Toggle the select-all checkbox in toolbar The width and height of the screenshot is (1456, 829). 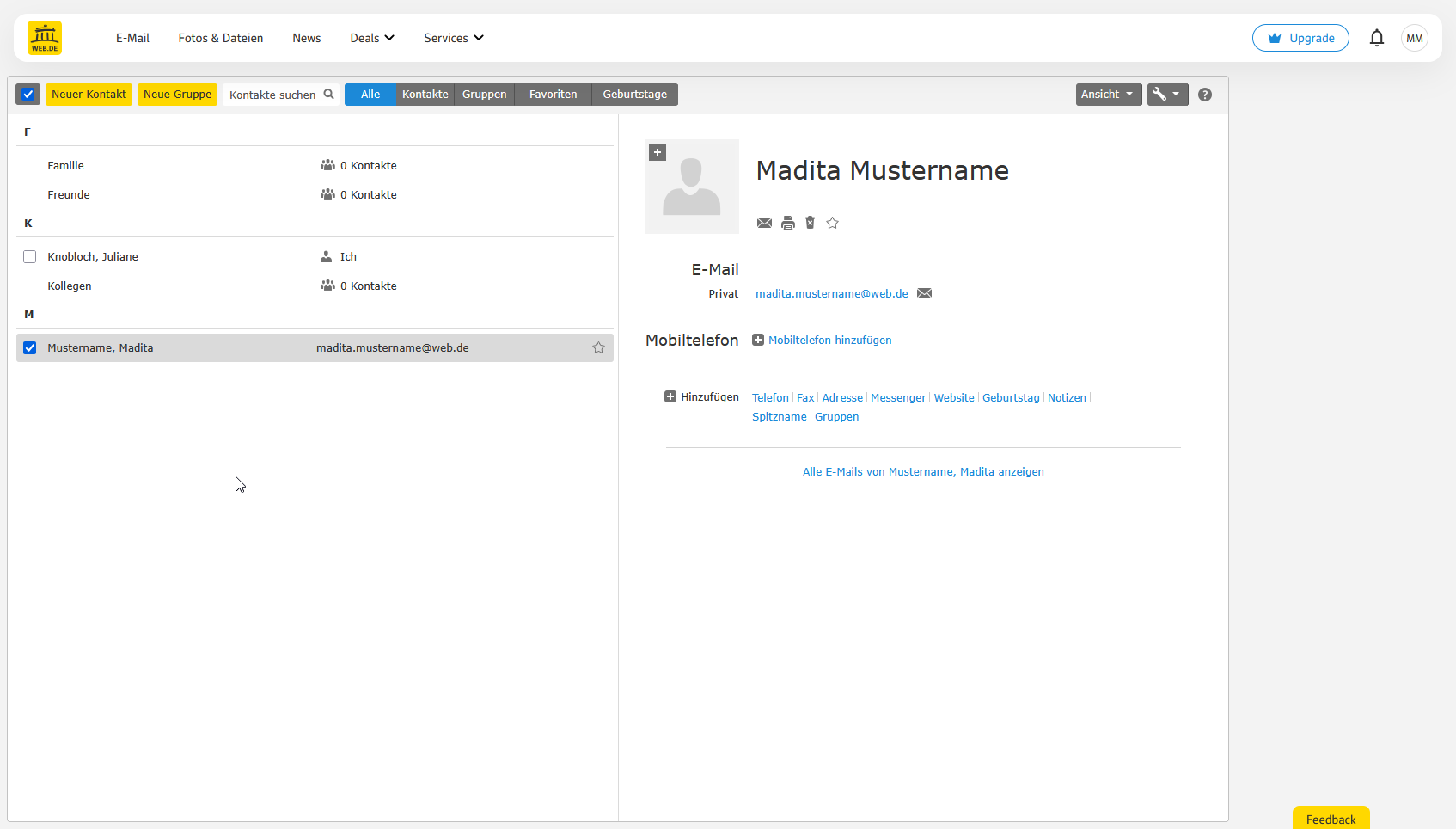click(x=28, y=95)
